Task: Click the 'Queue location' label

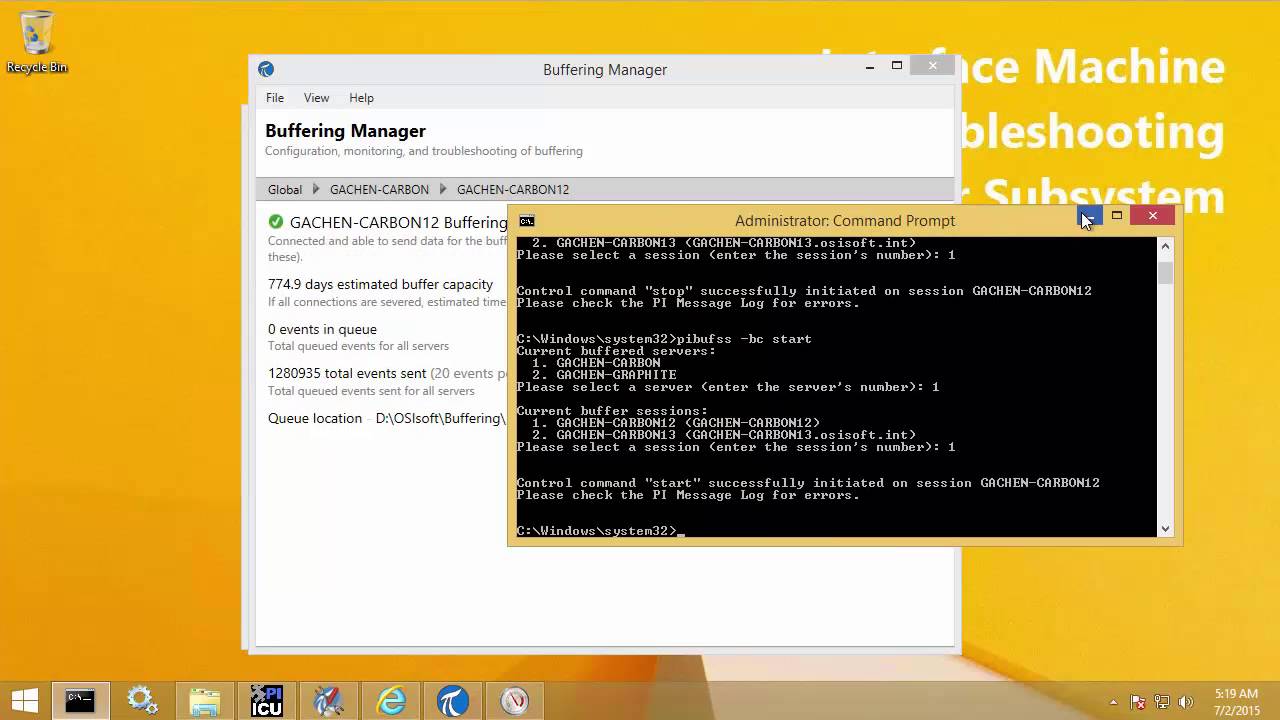Action: point(315,419)
